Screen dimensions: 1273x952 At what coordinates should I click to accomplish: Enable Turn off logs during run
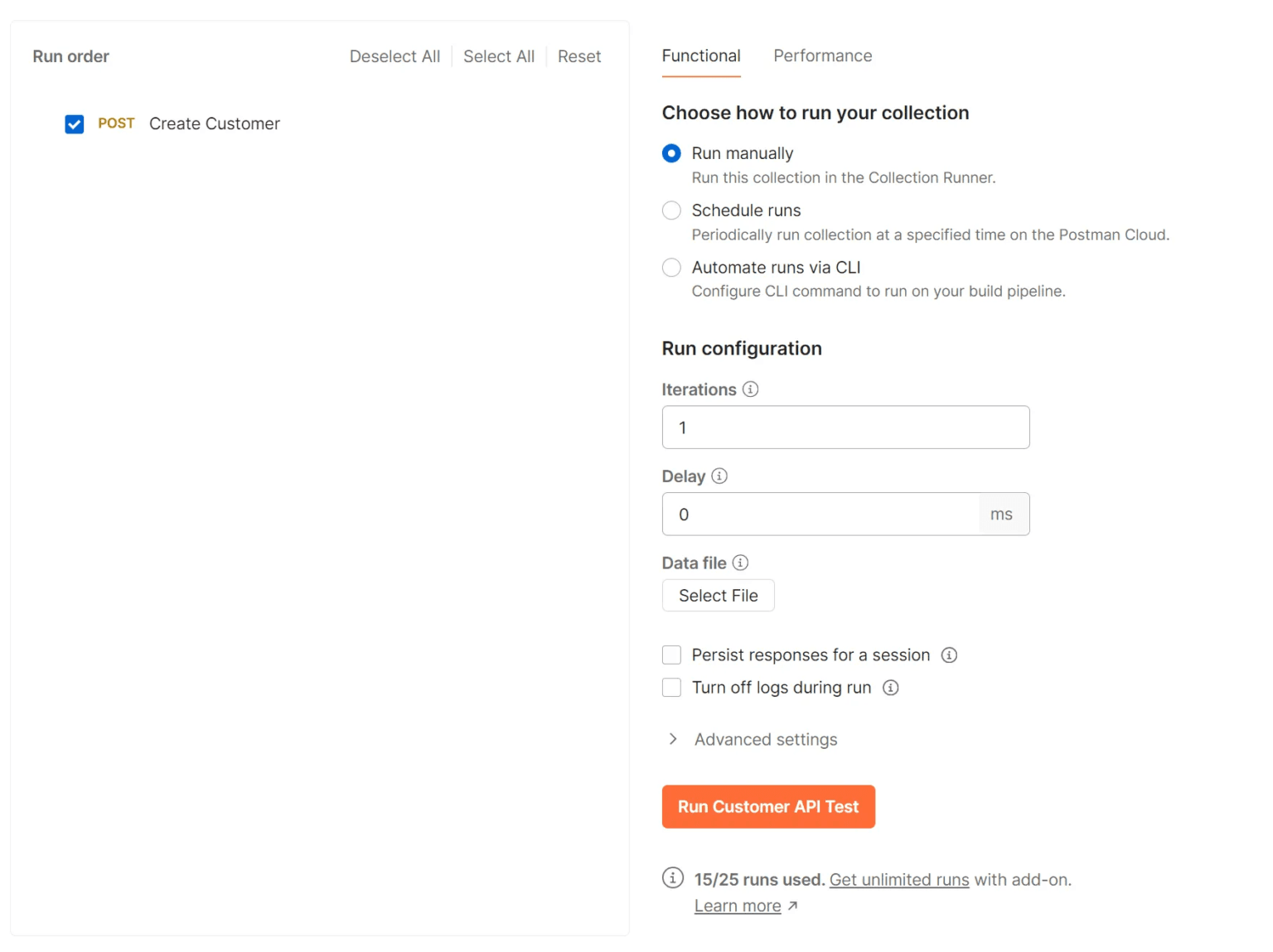[x=671, y=687]
